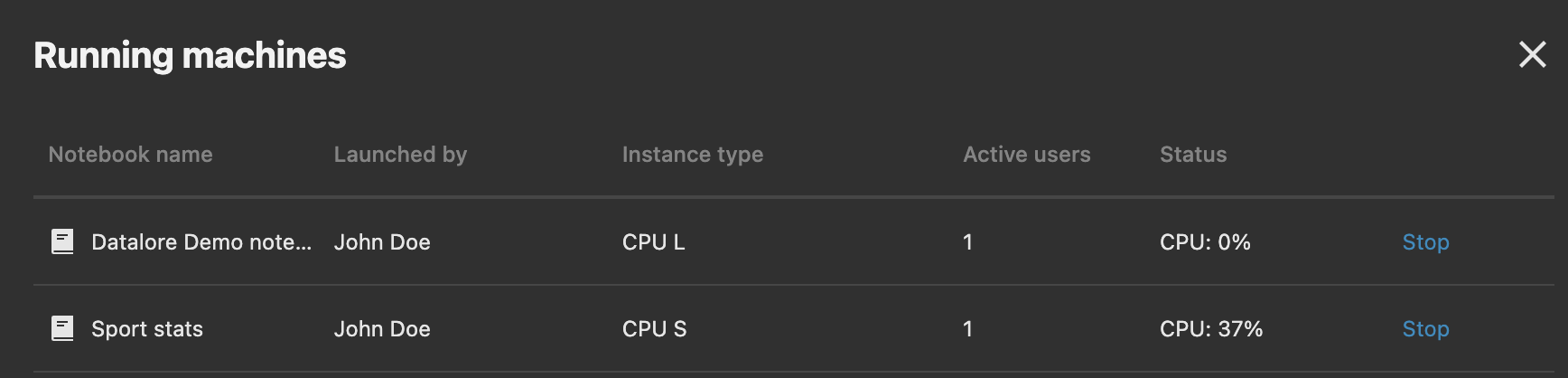Viewport: 1568px width, 378px height.
Task: Close the Running machines dialog
Action: (1532, 54)
